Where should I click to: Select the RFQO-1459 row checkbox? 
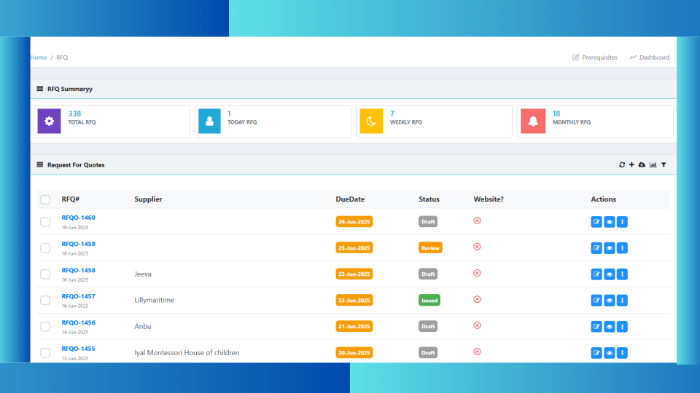pyautogui.click(x=45, y=248)
